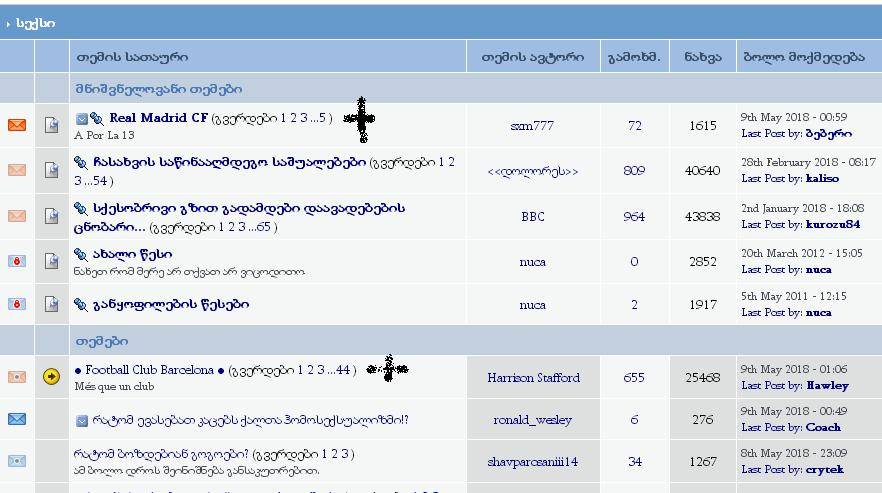Click the new-post icon in the ronald_wesley topic row
This screenshot has height=493, width=882.
pos(82,420)
